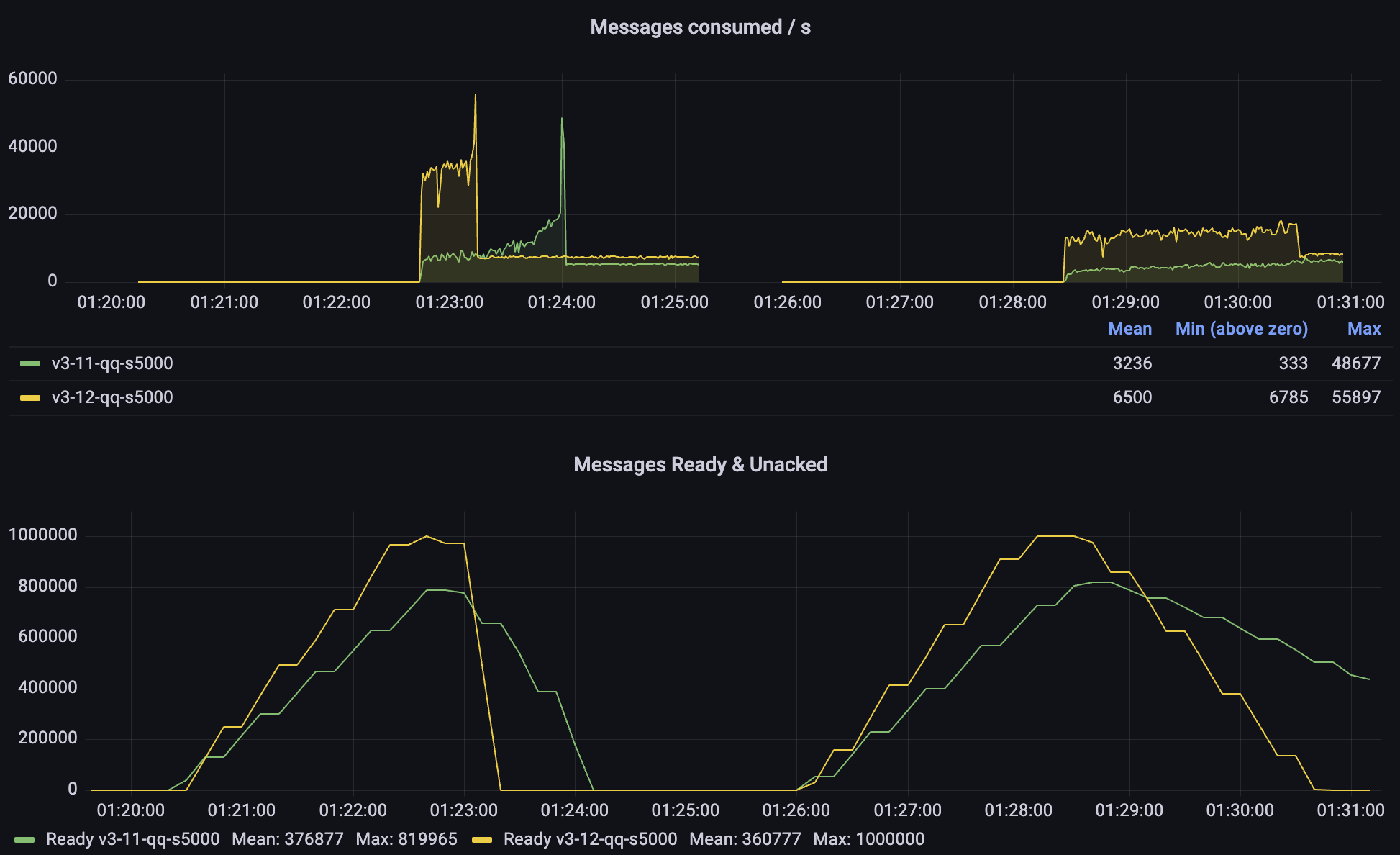Hide the Ready v3-11-qq-s5000 series

133,839
